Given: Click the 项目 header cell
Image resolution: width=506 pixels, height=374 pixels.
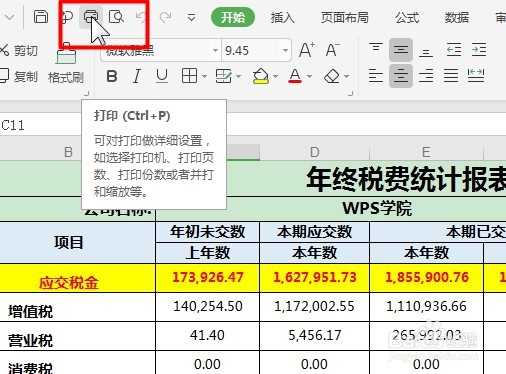Looking at the screenshot, I should [77, 242].
